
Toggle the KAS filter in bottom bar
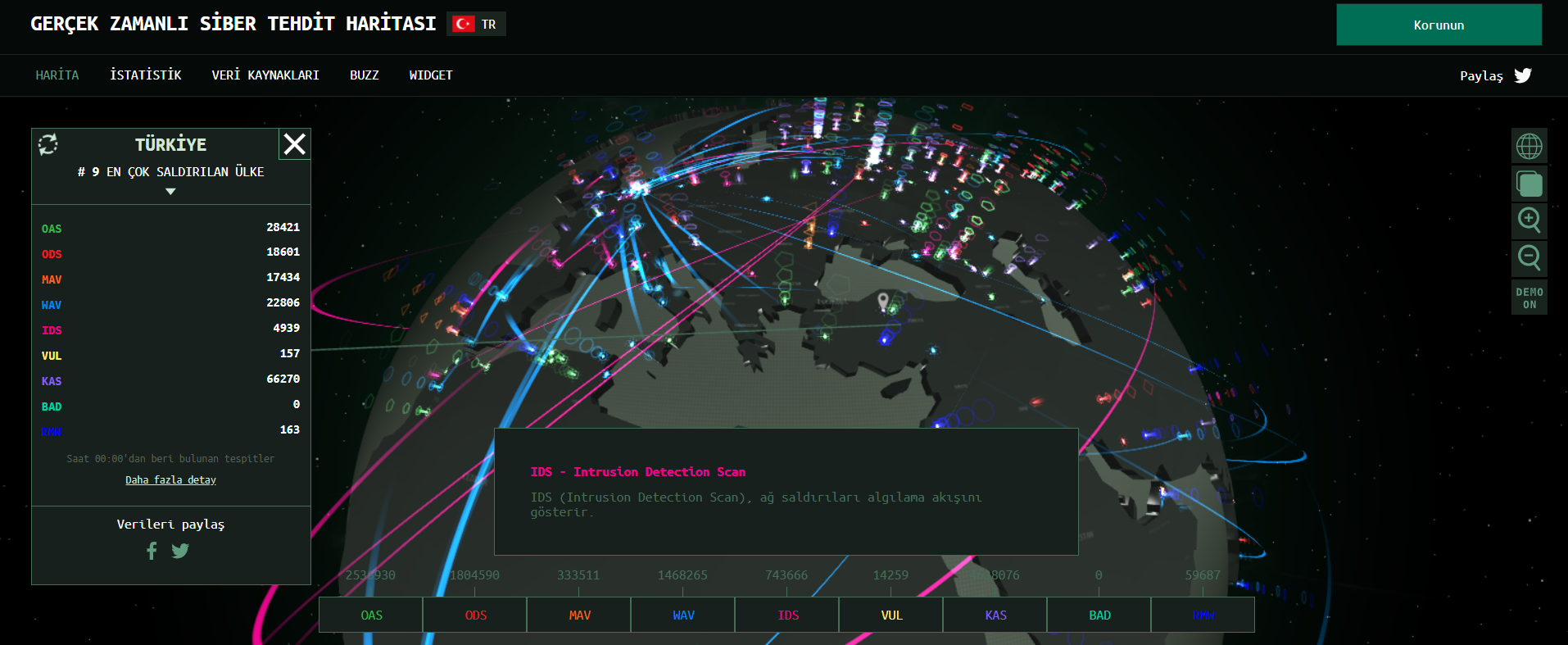point(995,615)
